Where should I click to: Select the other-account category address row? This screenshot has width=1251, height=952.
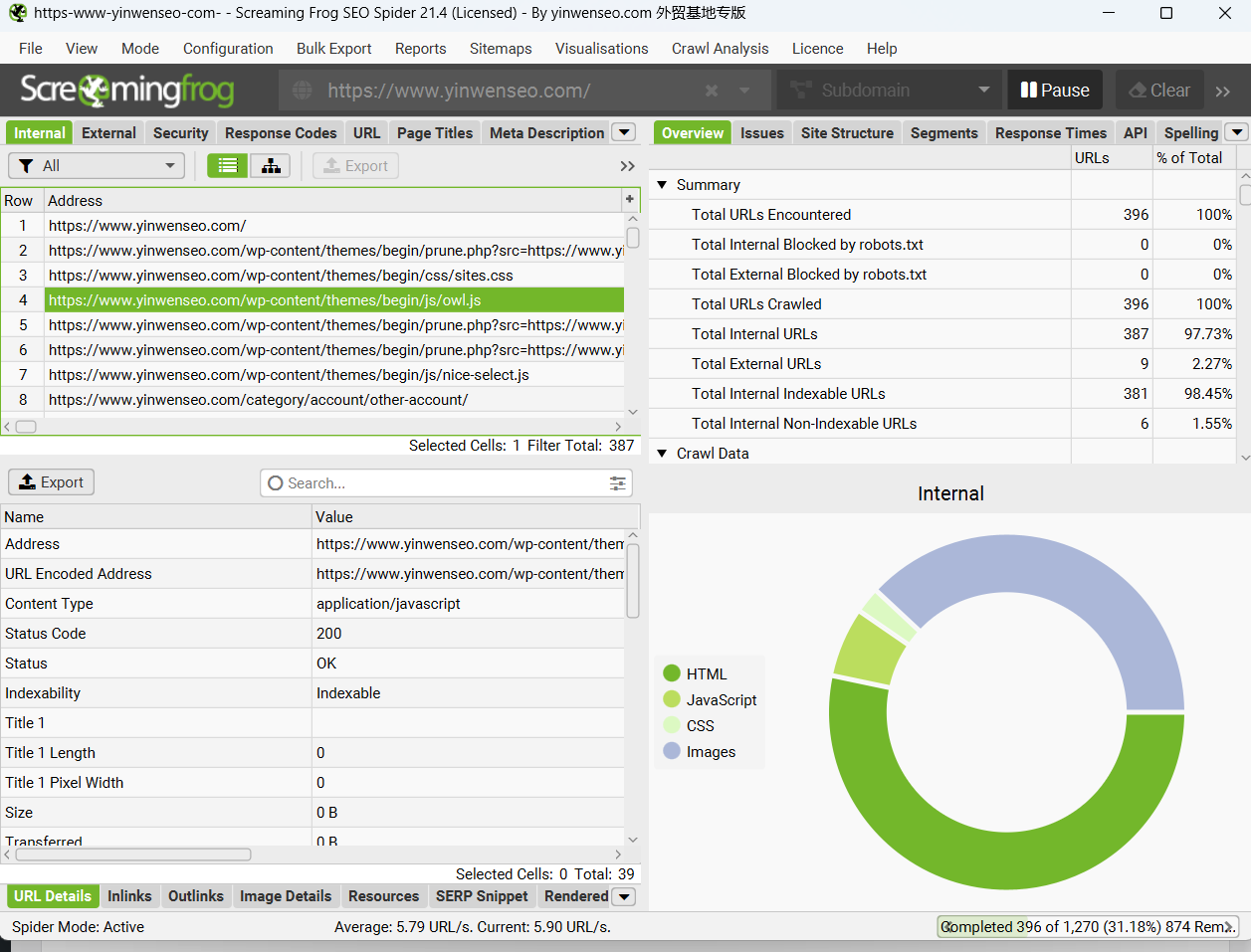click(x=334, y=400)
